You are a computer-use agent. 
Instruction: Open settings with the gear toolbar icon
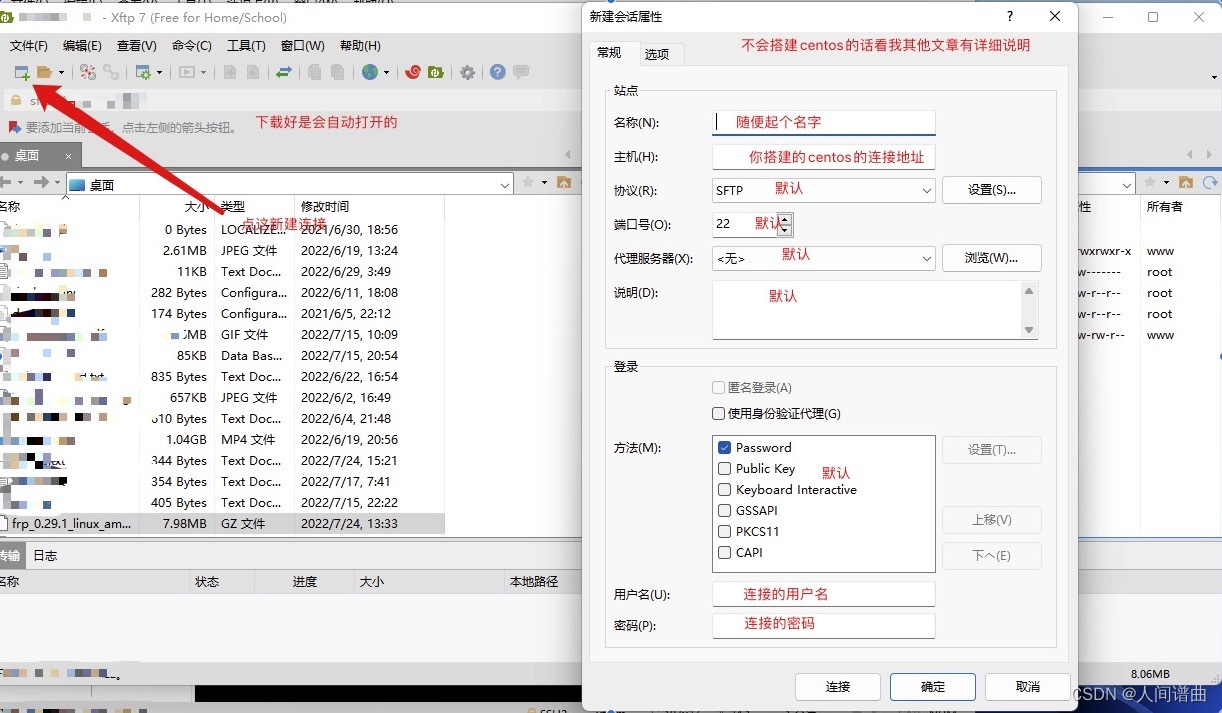point(467,72)
